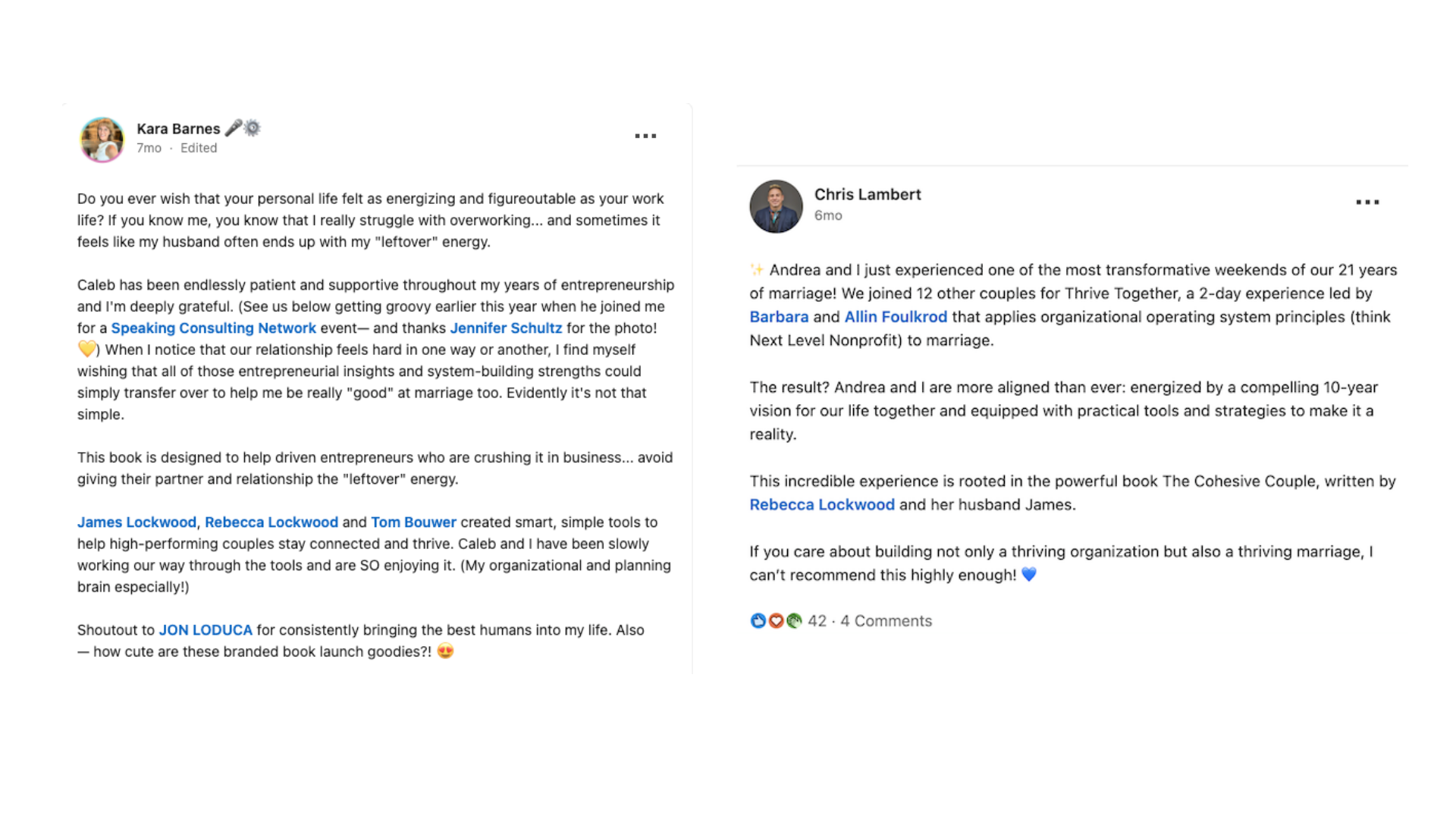Viewport: 1456px width, 819px height.
Task: View the 42 reactions count
Action: click(817, 621)
